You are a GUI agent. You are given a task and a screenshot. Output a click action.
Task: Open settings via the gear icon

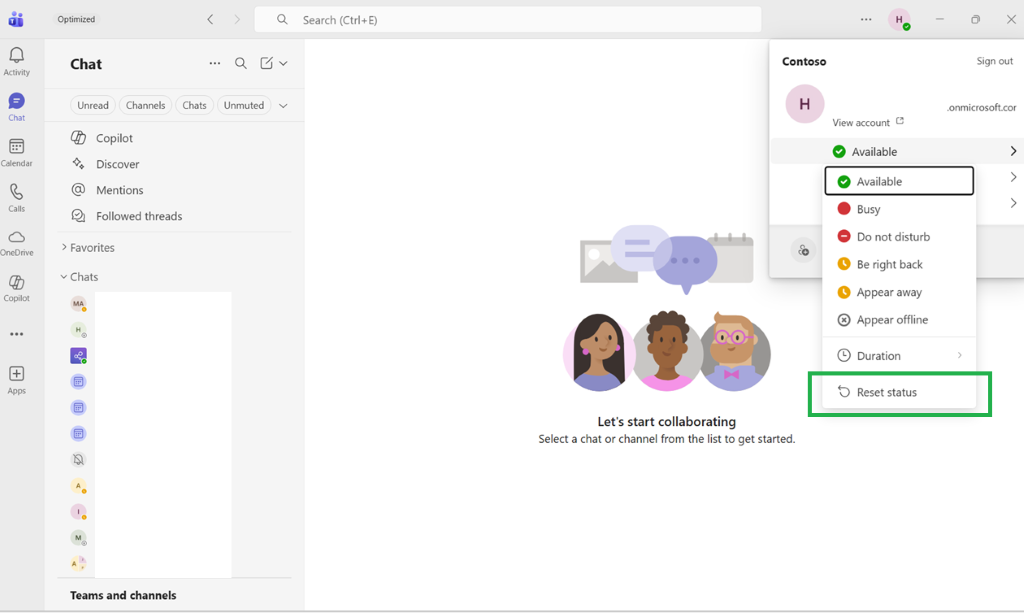pos(804,251)
